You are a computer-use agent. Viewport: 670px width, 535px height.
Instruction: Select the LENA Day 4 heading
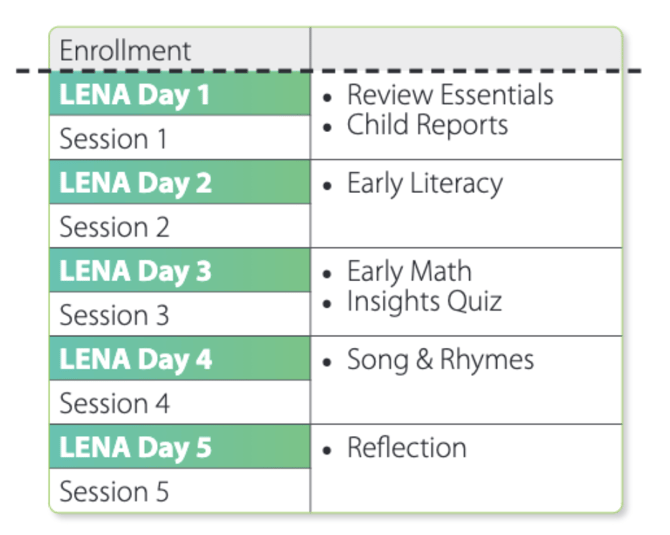135,360
